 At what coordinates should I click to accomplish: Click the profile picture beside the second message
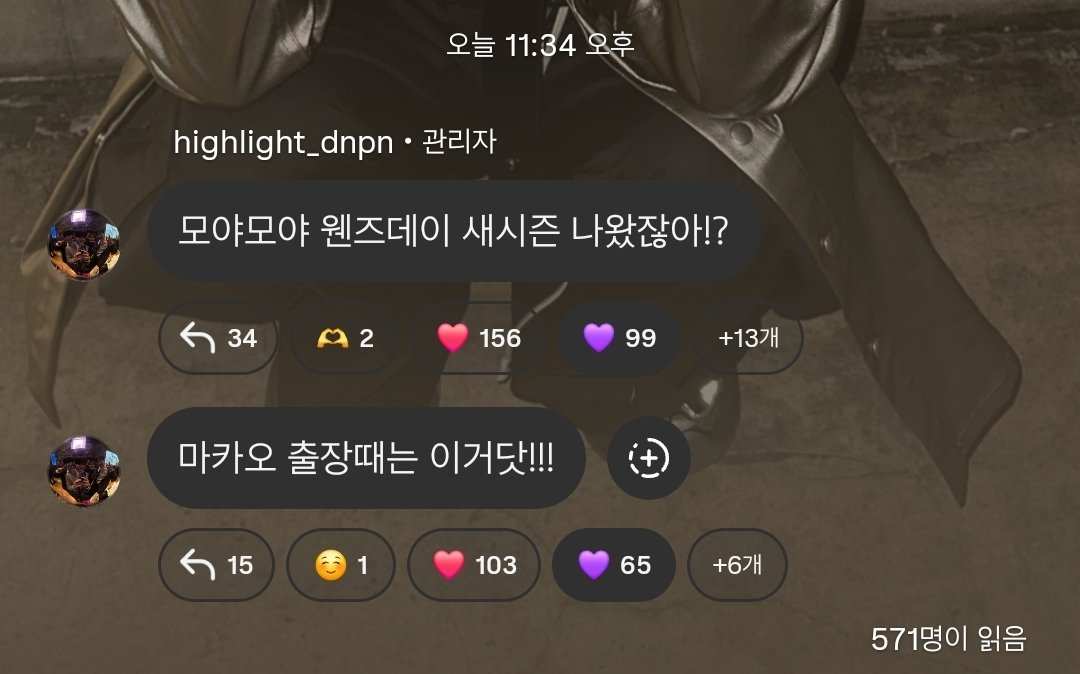[84, 471]
